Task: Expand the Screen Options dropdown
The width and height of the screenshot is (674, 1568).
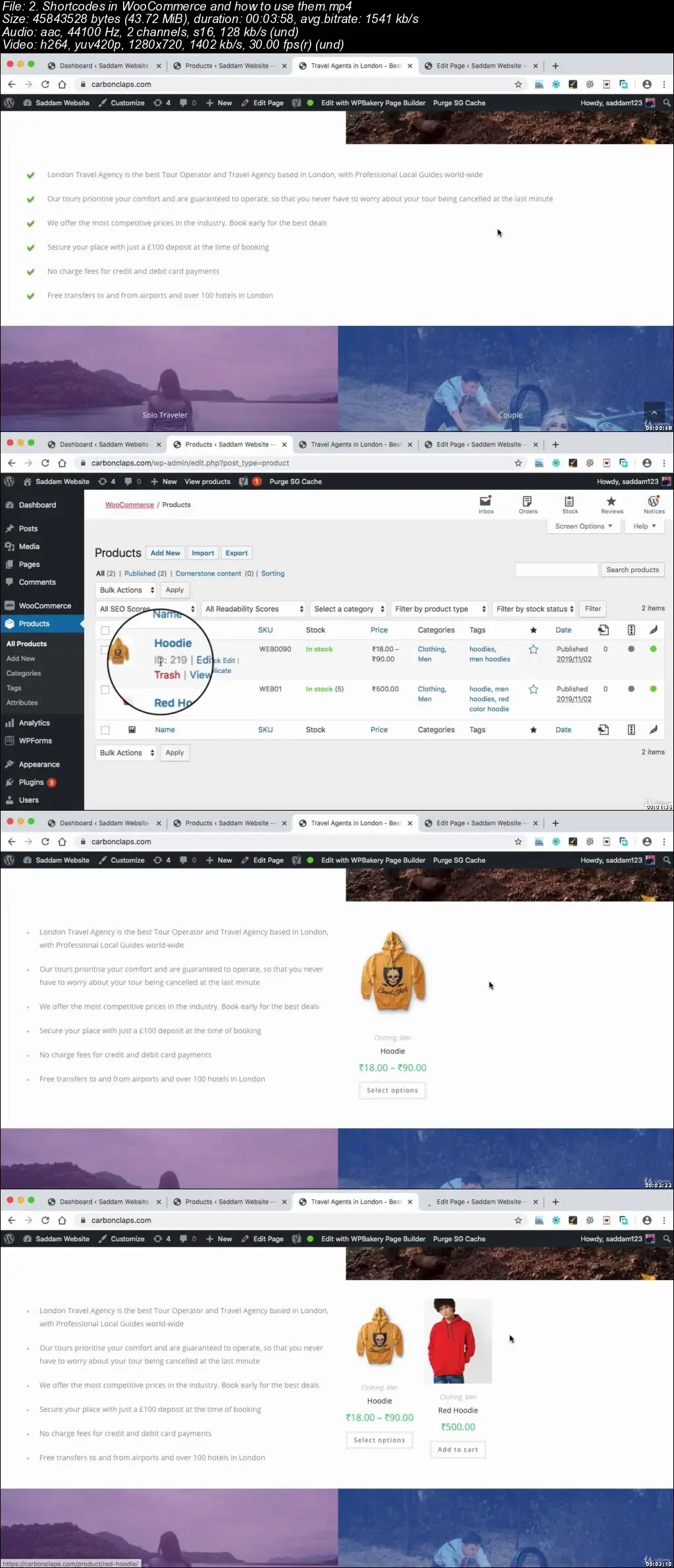Action: (x=583, y=526)
